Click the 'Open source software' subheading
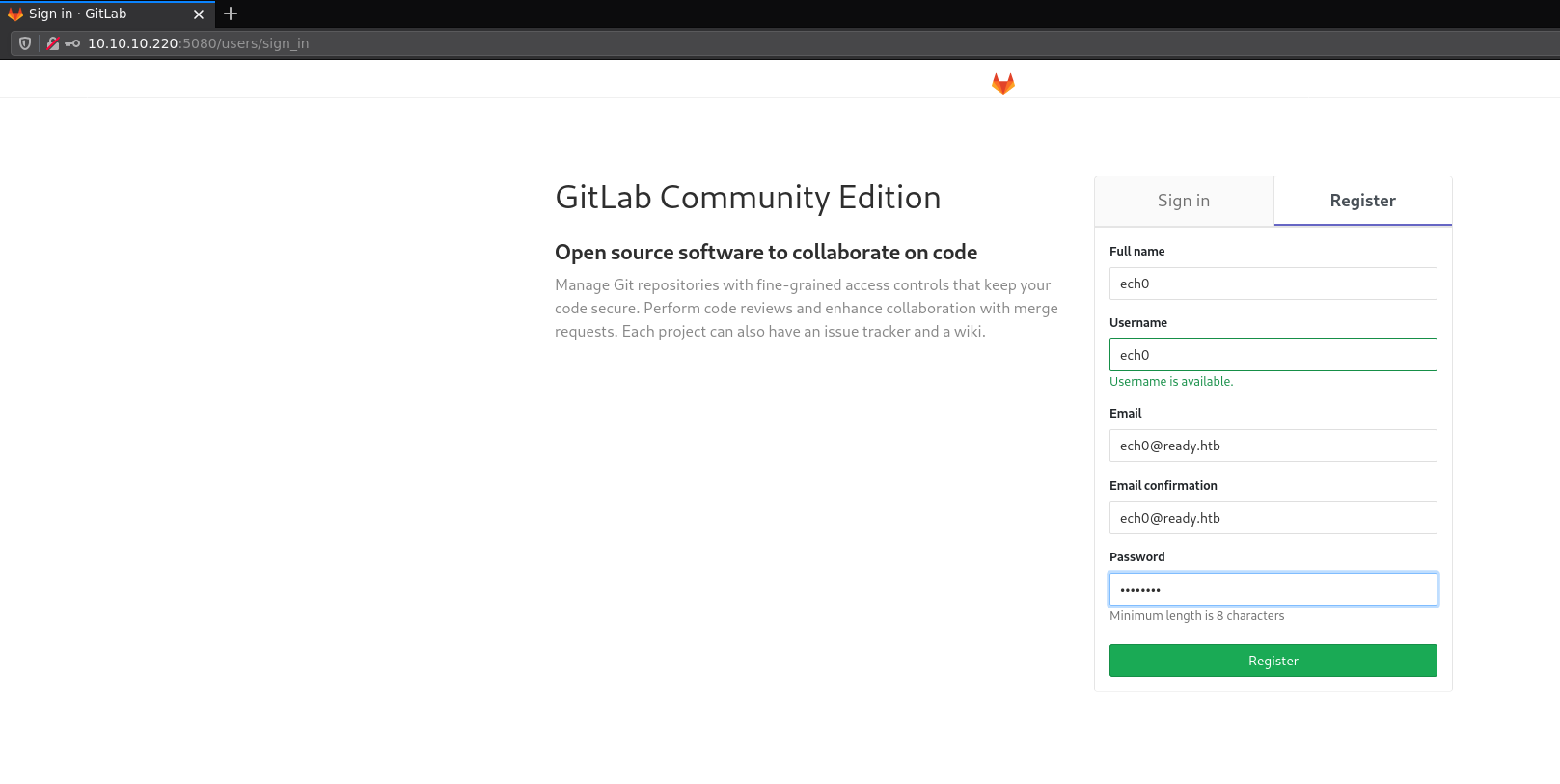 click(765, 253)
